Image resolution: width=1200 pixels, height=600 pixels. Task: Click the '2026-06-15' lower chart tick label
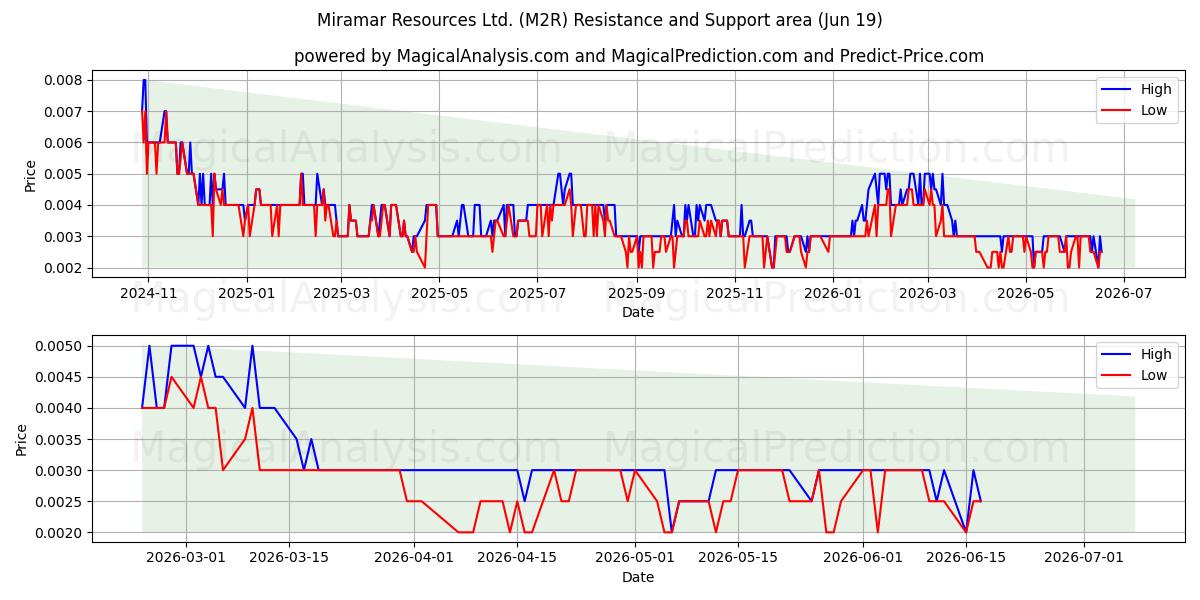(x=966, y=558)
